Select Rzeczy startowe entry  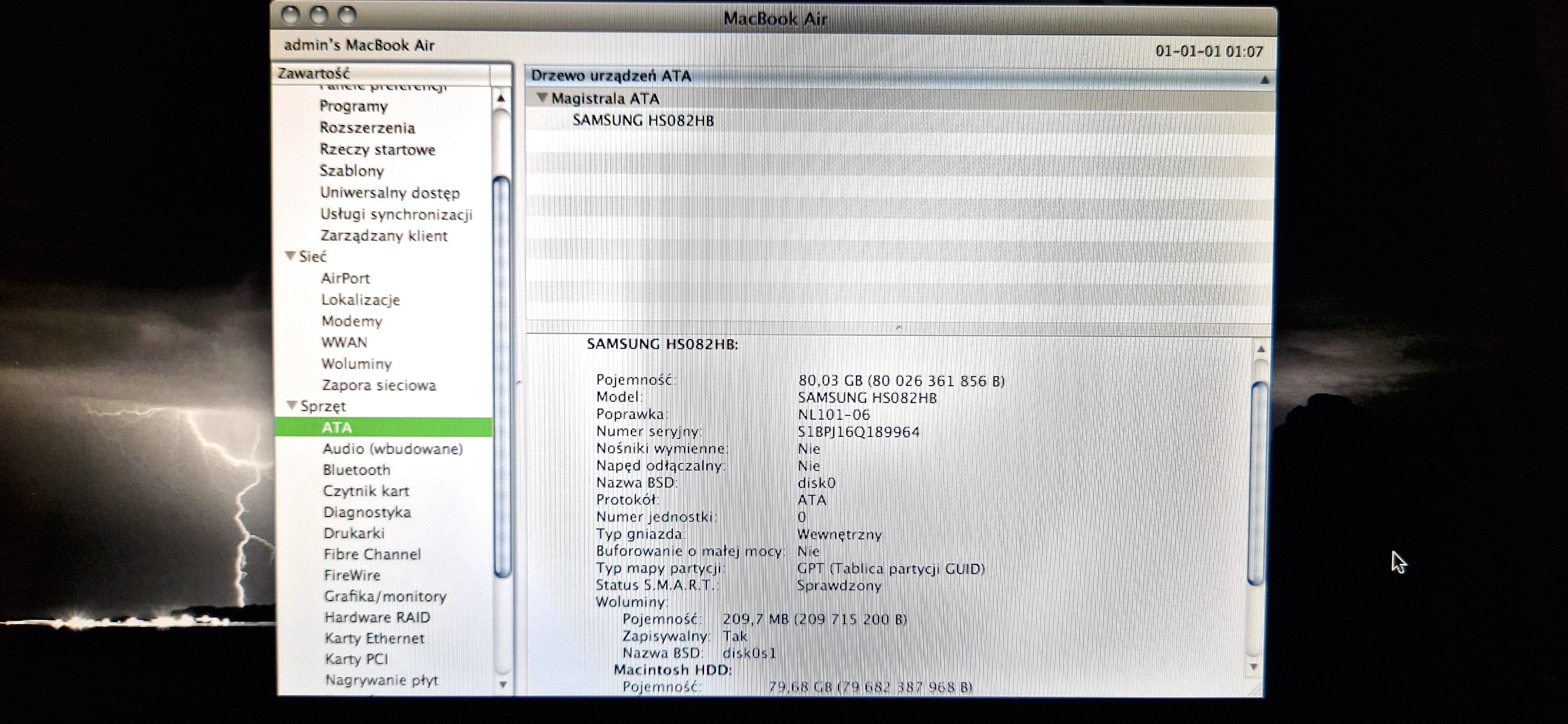[377, 150]
